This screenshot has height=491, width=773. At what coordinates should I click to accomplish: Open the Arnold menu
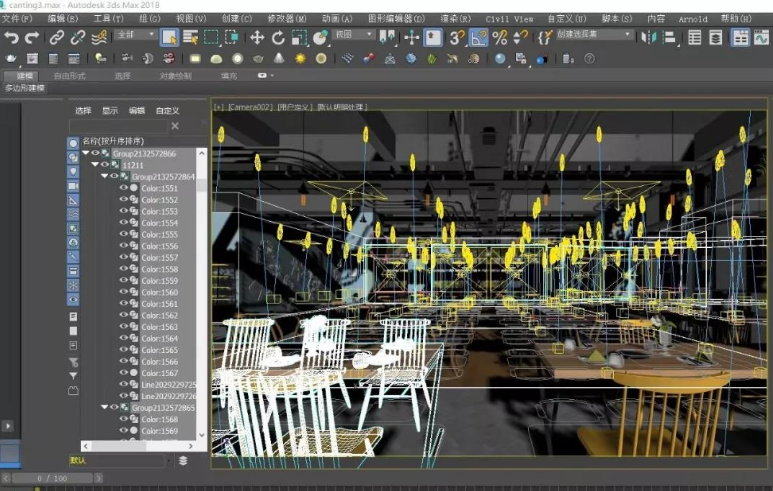[x=693, y=19]
